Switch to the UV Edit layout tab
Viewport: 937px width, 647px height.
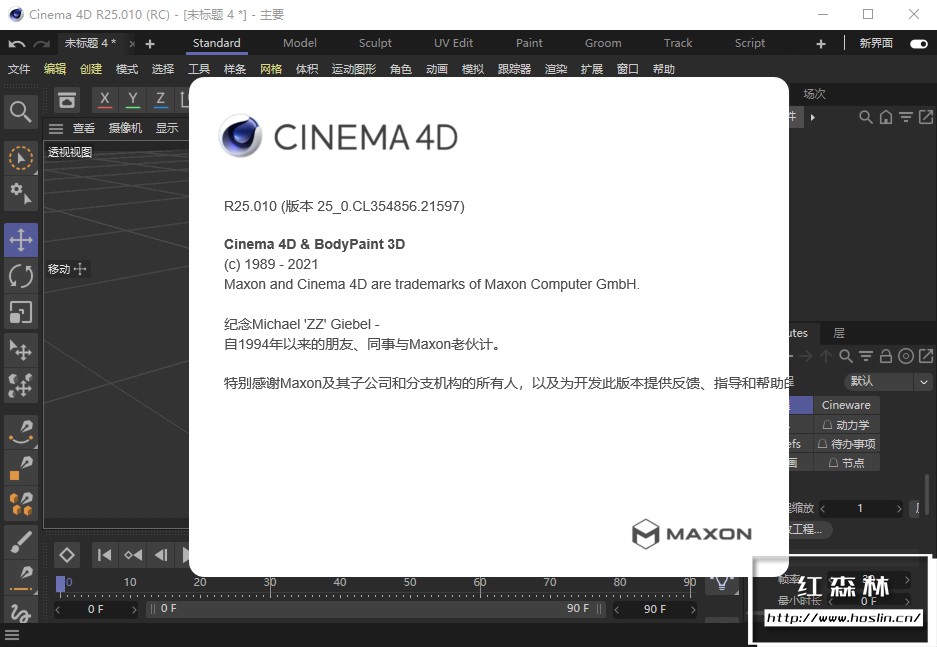pos(453,44)
